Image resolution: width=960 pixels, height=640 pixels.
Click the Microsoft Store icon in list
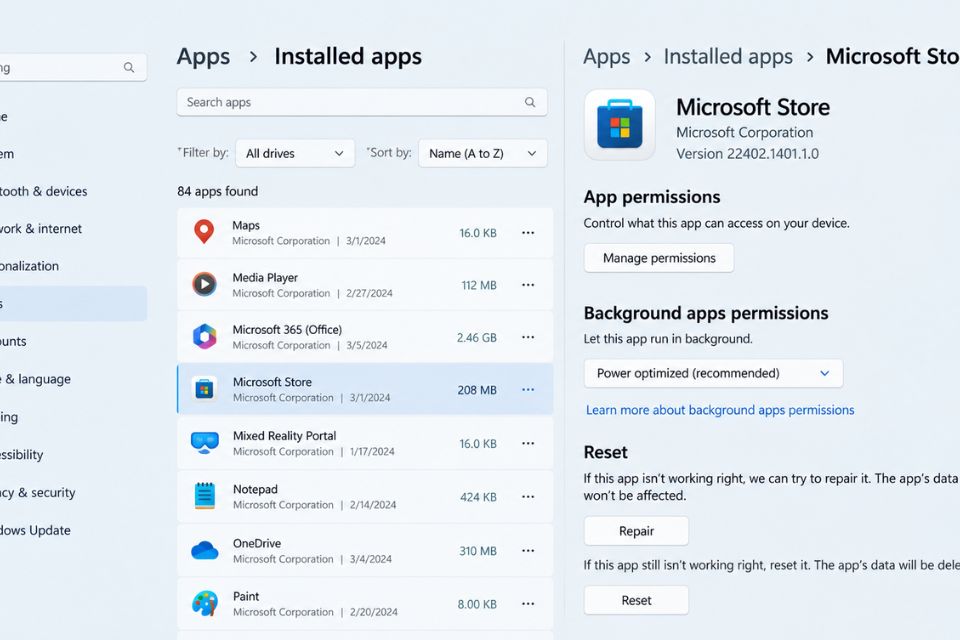click(204, 389)
